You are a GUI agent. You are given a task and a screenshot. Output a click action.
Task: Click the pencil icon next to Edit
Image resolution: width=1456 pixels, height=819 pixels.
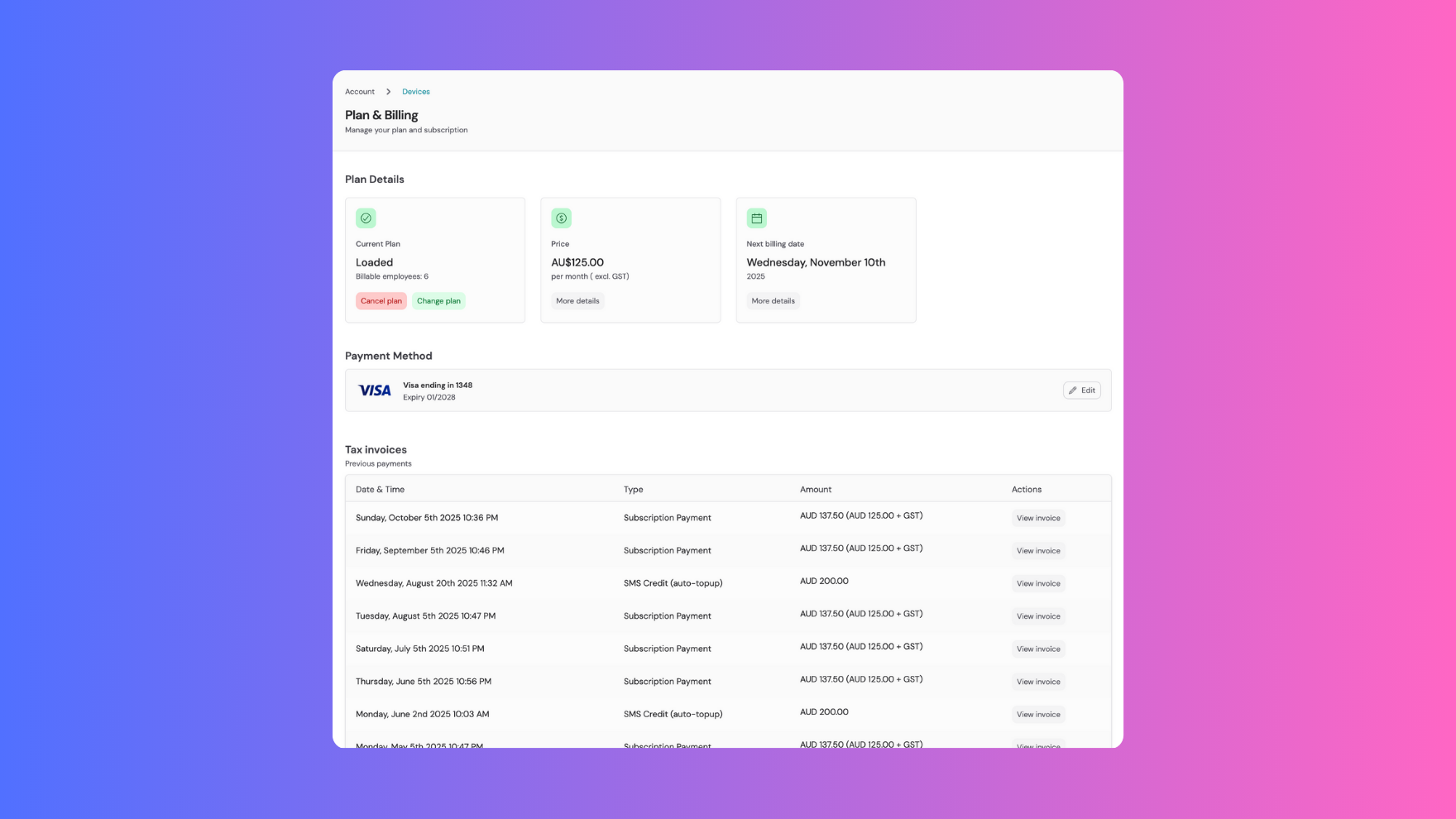pyautogui.click(x=1073, y=390)
